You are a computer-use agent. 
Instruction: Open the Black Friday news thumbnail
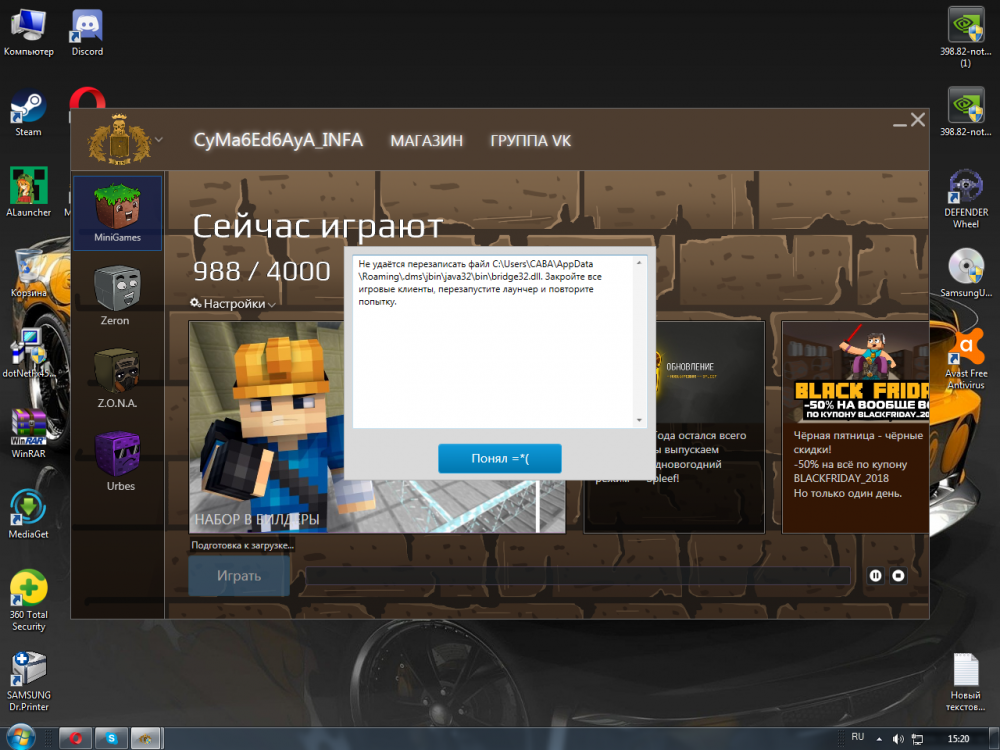855,371
